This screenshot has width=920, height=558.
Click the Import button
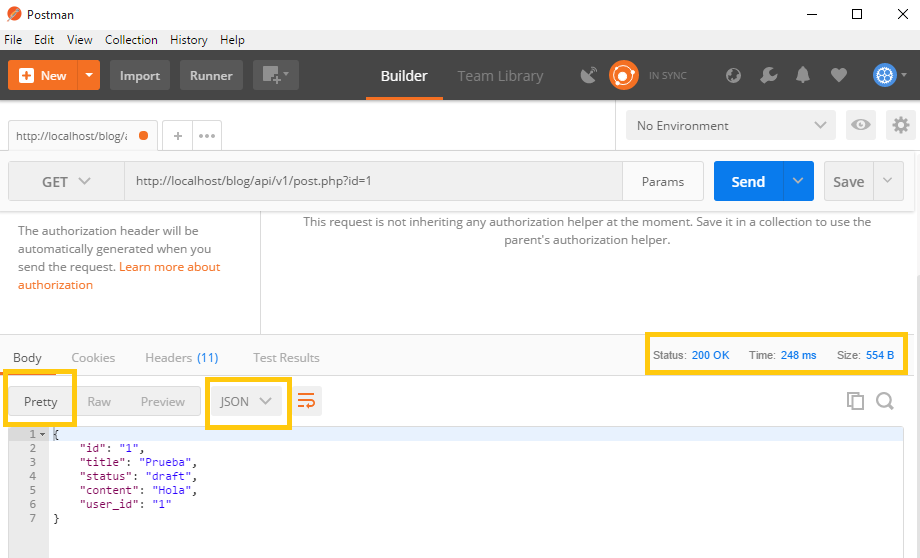click(x=140, y=75)
